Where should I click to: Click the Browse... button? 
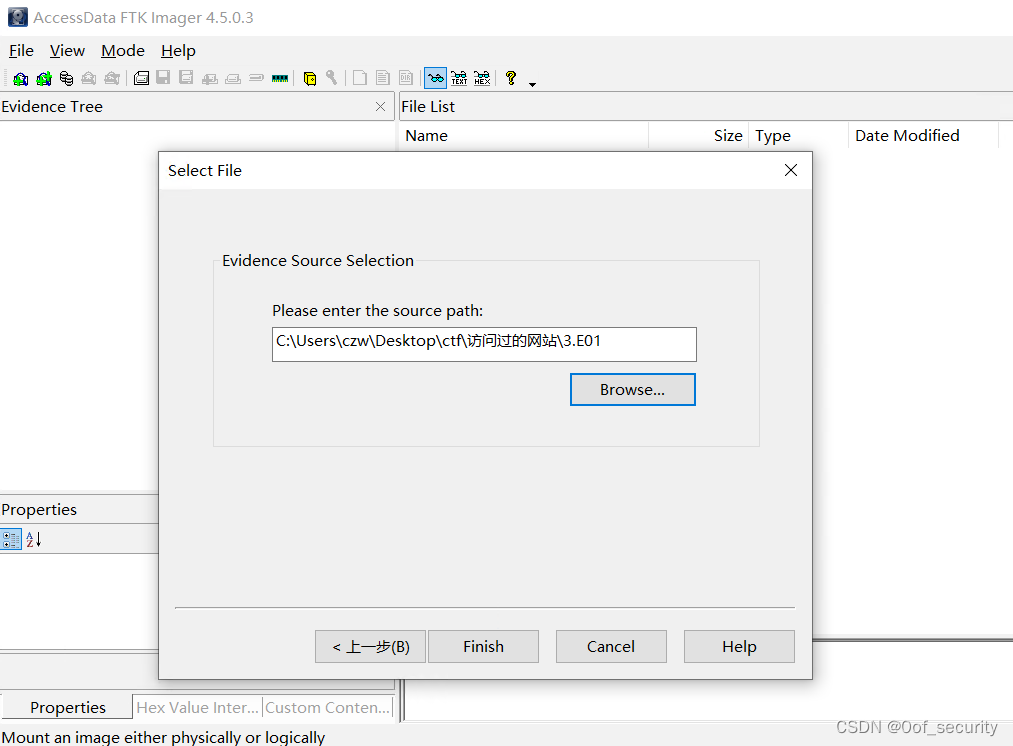click(632, 389)
